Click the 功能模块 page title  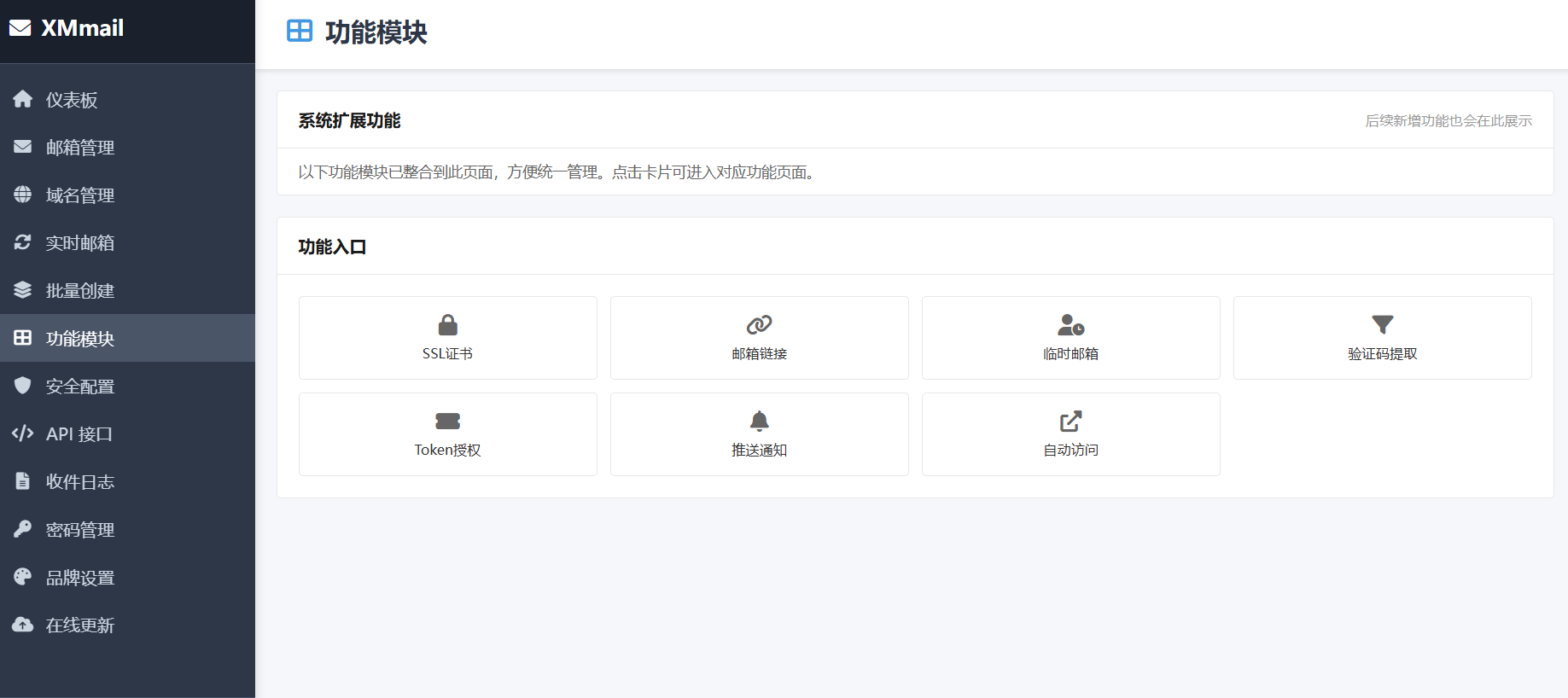tap(376, 32)
